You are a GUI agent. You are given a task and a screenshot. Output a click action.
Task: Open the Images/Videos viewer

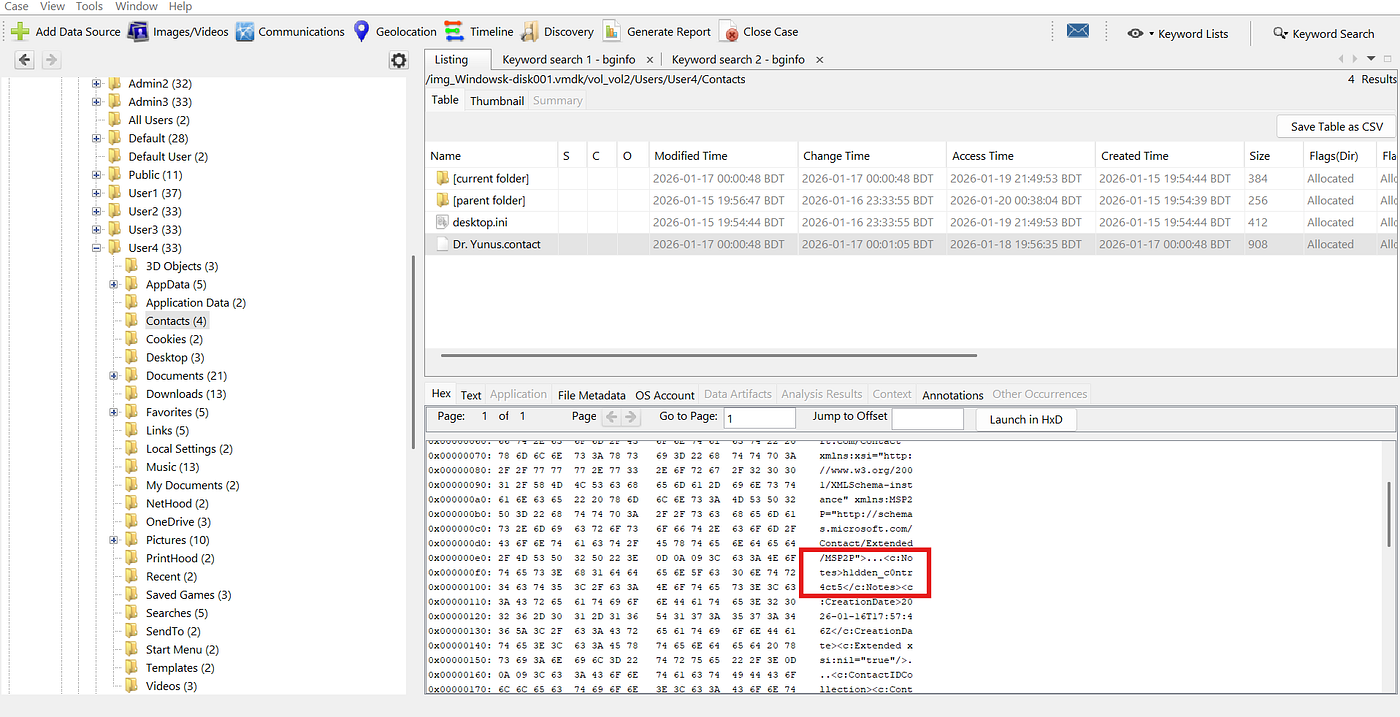click(x=138, y=32)
